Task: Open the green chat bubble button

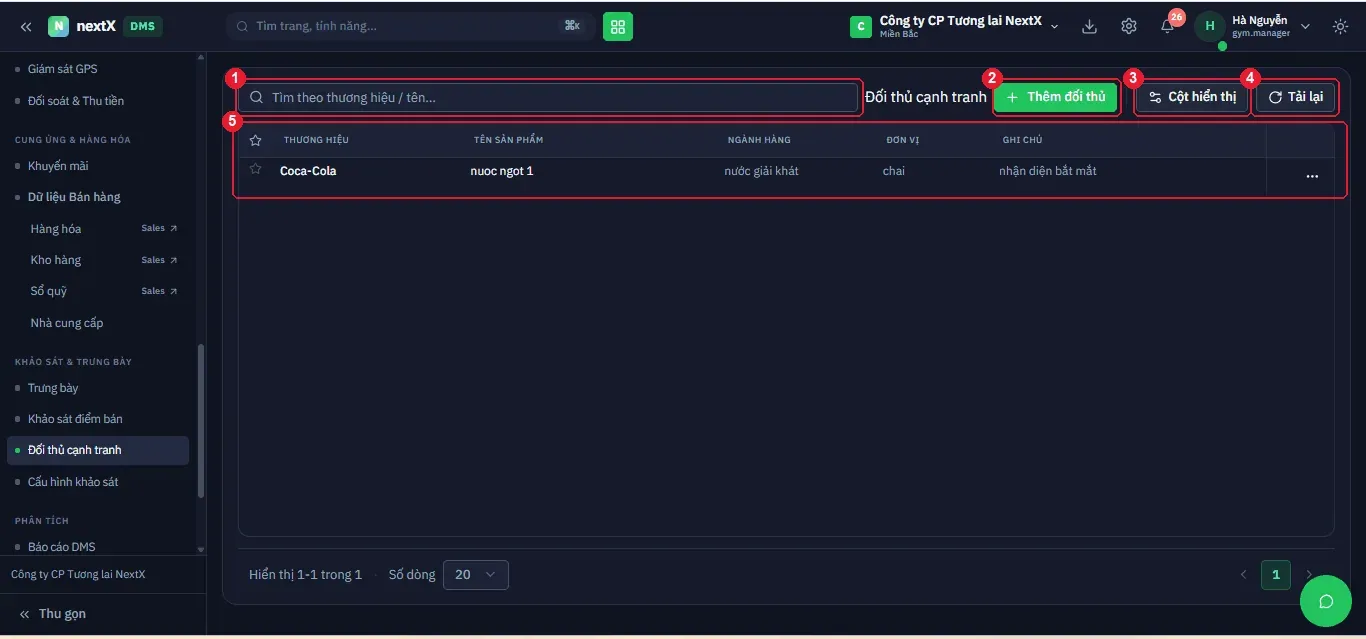Action: click(x=1326, y=601)
